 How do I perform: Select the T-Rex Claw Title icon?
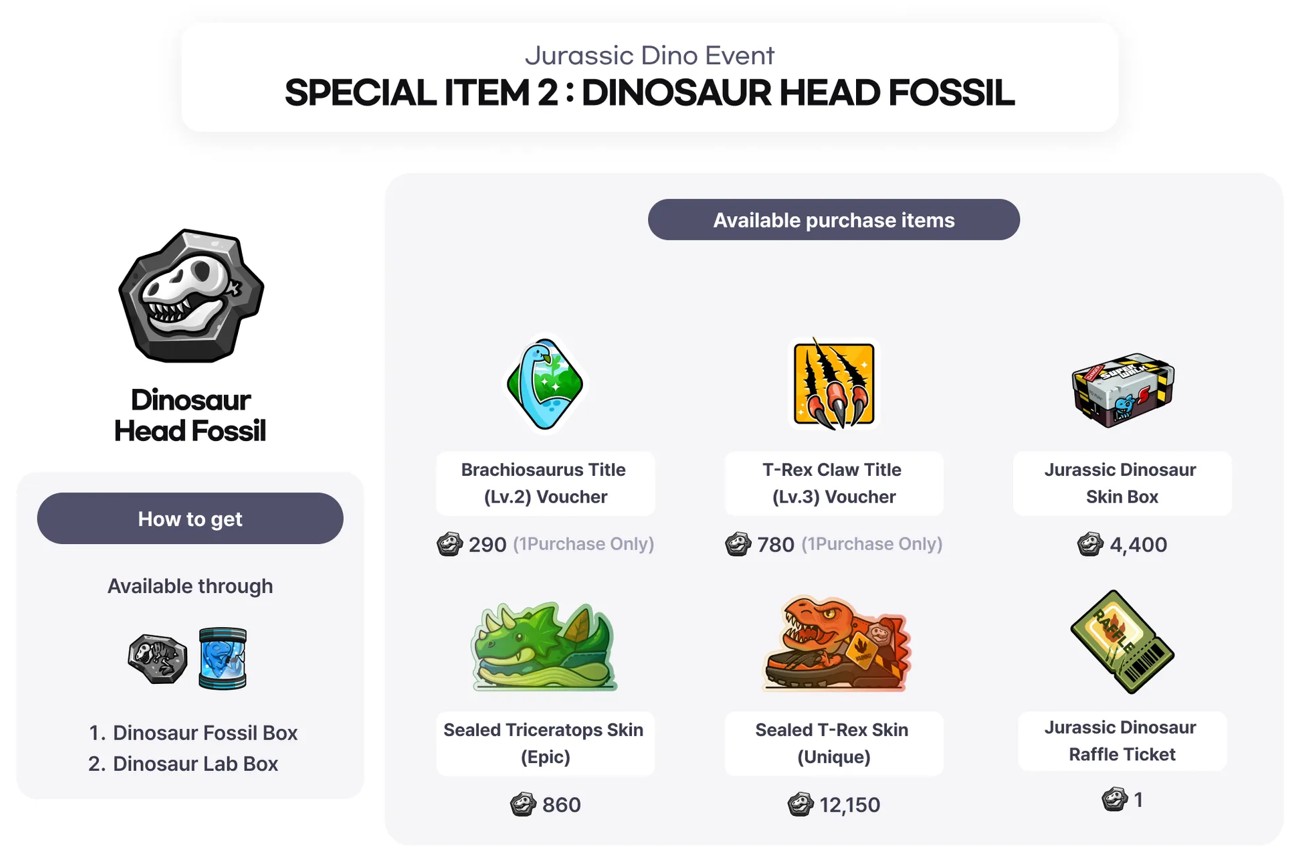point(833,385)
